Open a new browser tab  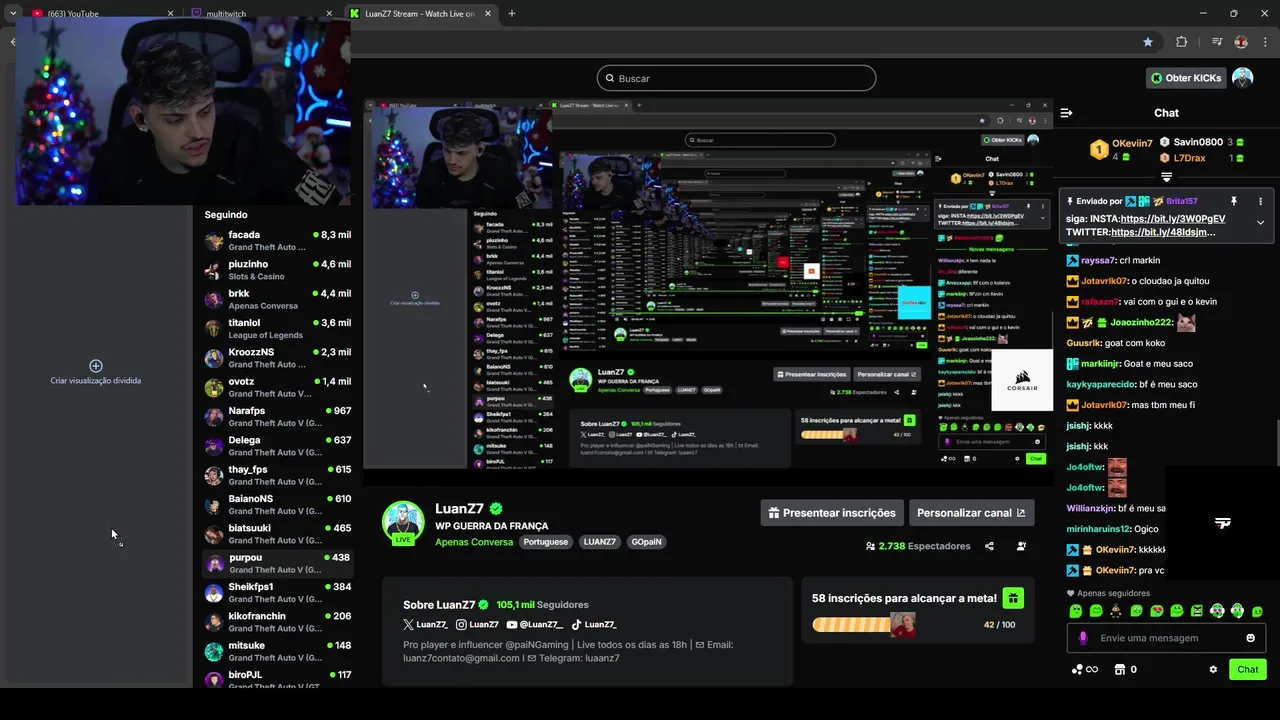click(512, 13)
